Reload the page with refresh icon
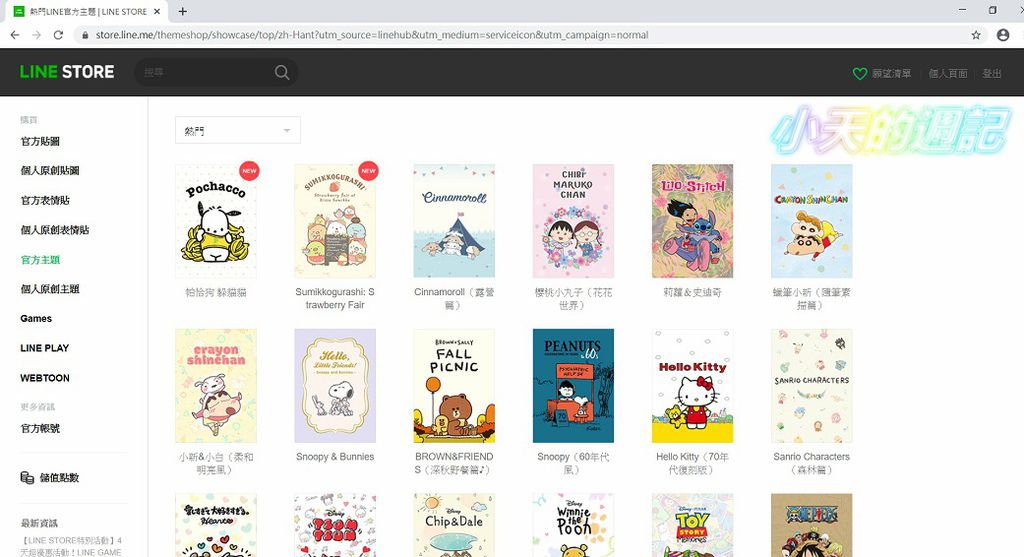This screenshot has width=1024, height=557. pos(58,35)
